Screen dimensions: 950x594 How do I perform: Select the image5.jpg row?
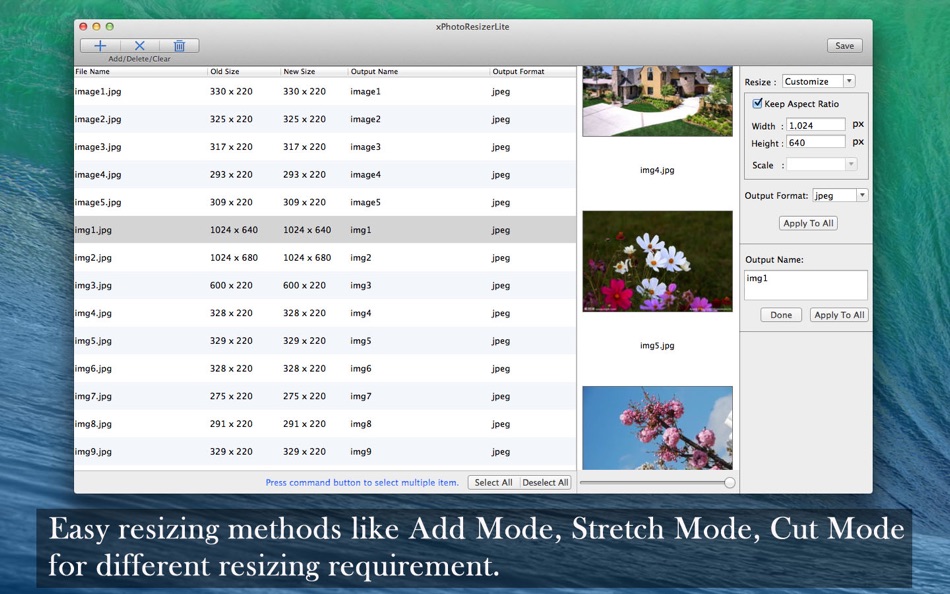325,202
